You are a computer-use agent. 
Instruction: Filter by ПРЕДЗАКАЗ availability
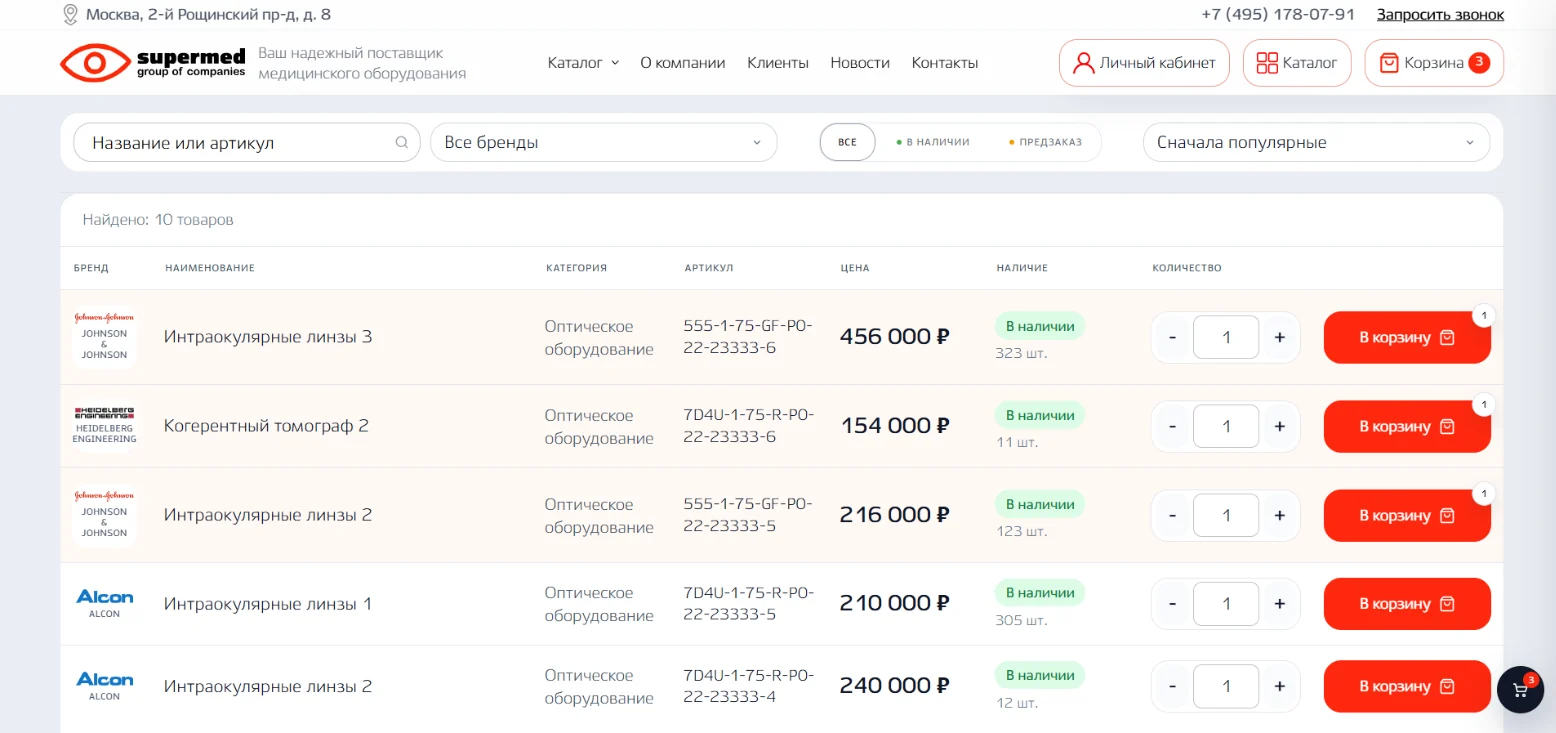(x=1046, y=142)
